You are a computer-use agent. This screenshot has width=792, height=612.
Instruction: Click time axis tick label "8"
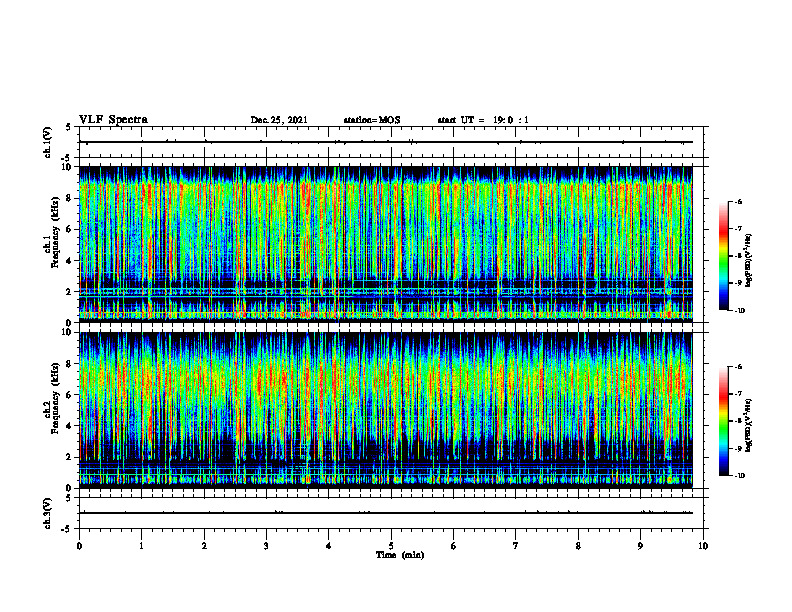tap(578, 546)
